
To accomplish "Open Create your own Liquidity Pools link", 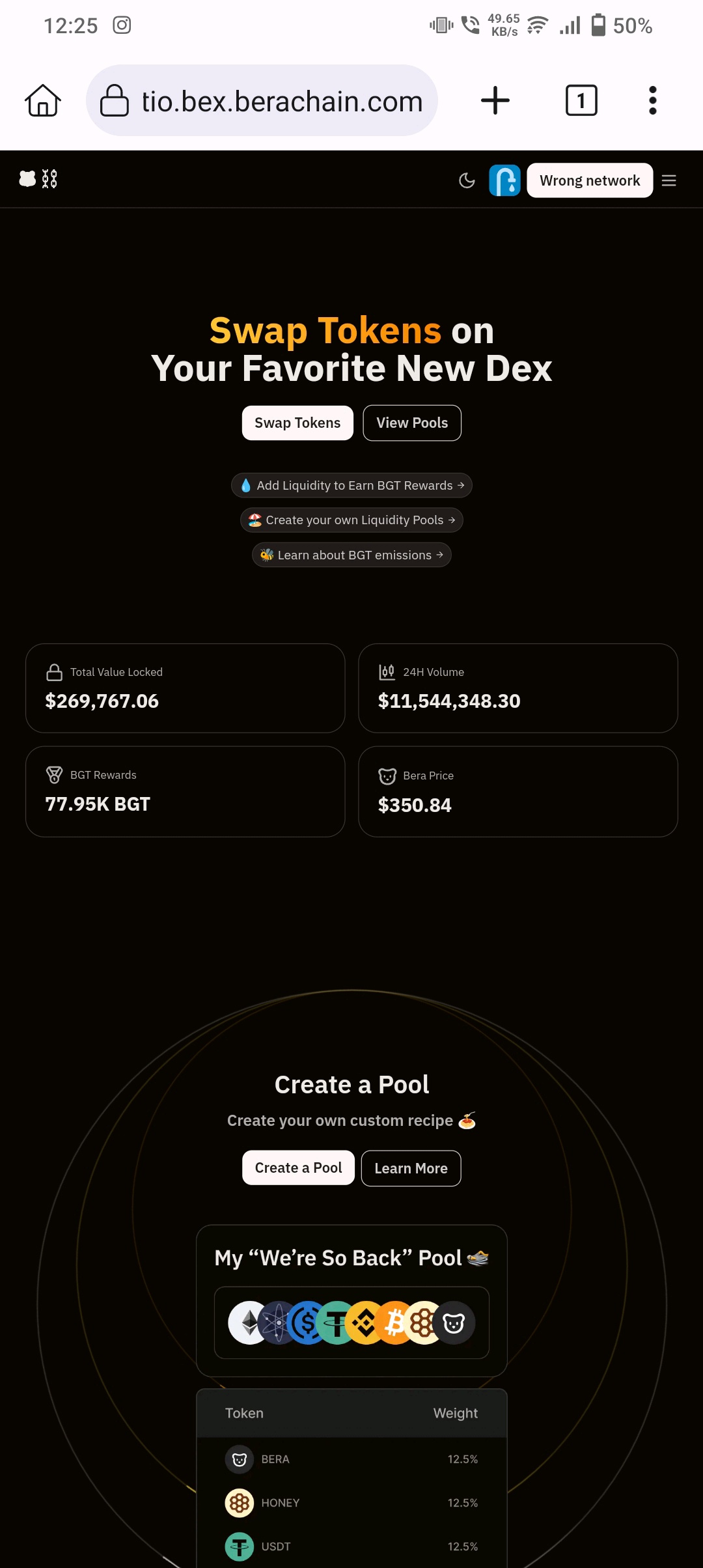I will [351, 520].
